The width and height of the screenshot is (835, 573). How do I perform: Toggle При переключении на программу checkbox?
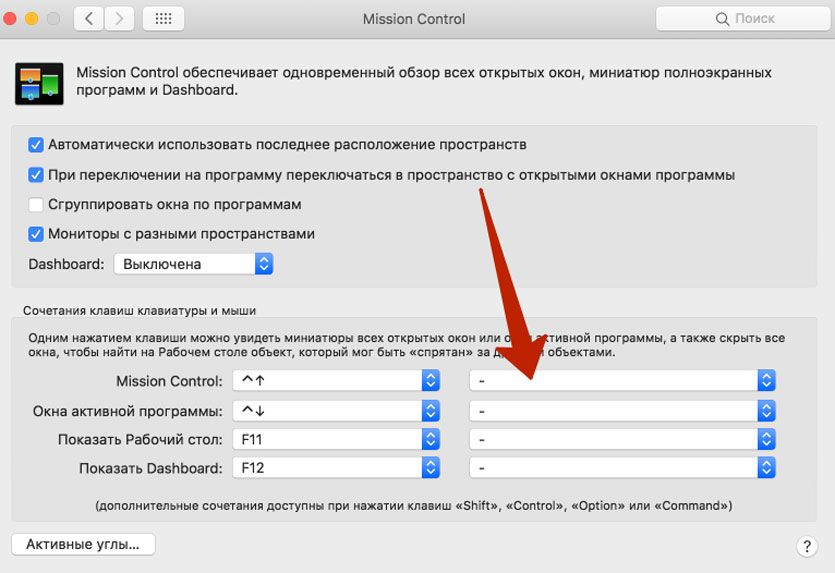pyautogui.click(x=36, y=175)
